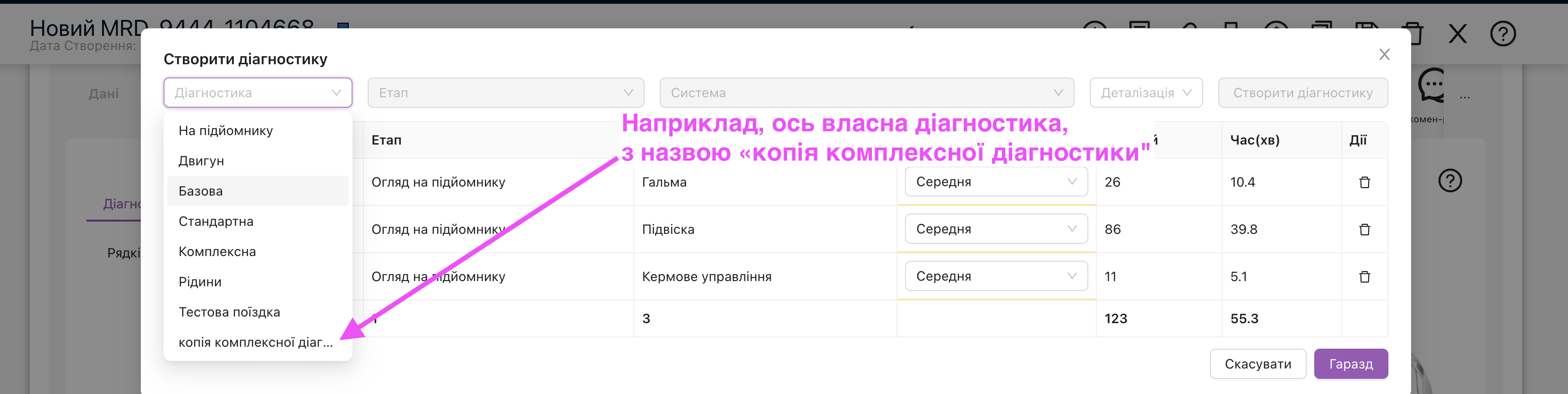The image size is (1568, 394).
Task: Delete the Гальма diagnostic row
Action: (1364, 182)
